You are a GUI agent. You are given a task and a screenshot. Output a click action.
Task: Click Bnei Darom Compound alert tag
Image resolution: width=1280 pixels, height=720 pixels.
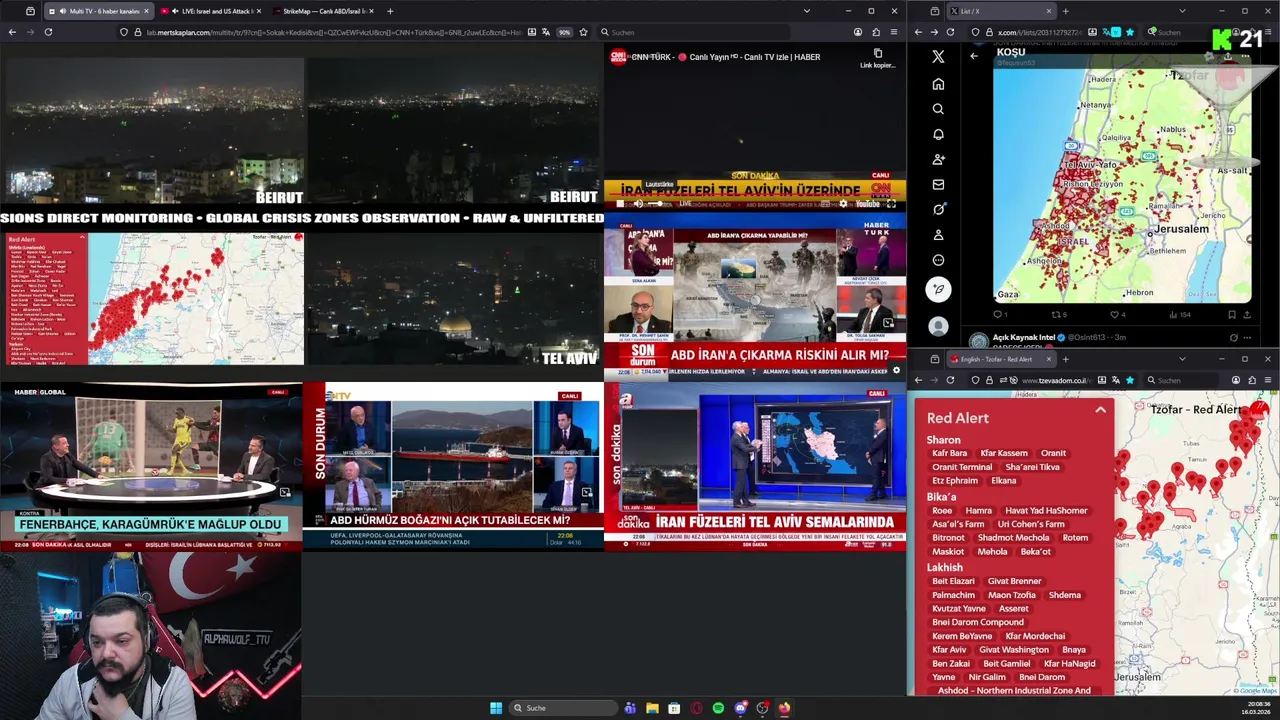point(978,622)
